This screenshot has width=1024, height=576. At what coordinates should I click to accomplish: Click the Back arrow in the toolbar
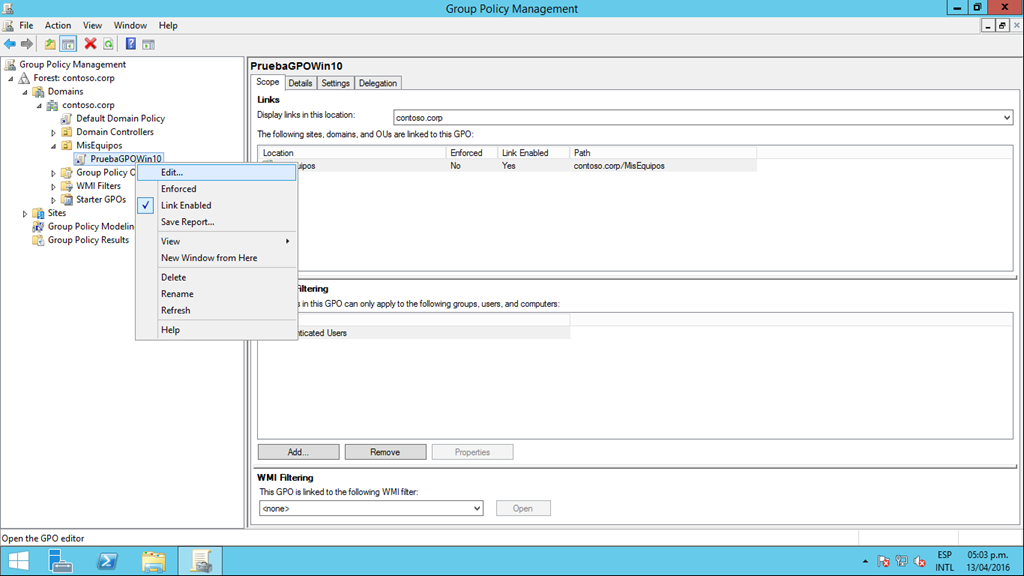coord(10,44)
